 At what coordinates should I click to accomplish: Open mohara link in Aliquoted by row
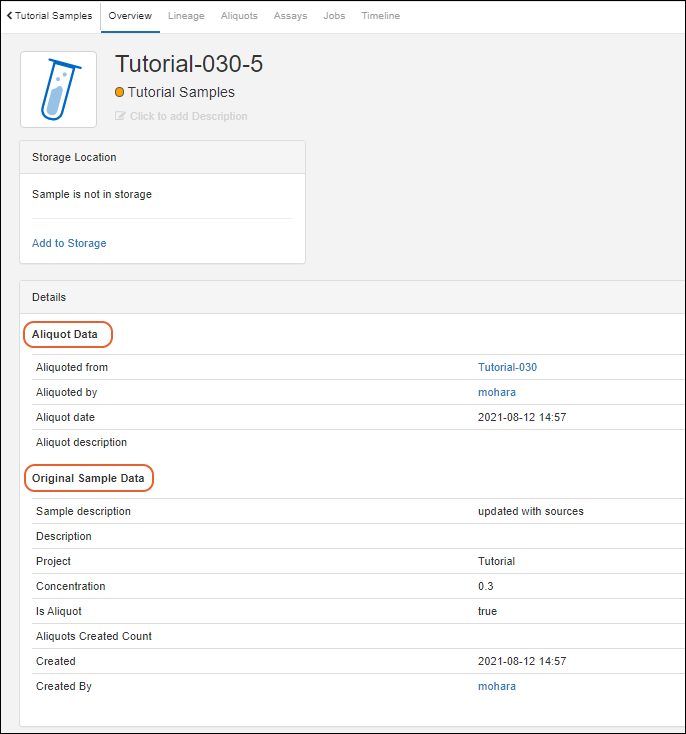(496, 392)
